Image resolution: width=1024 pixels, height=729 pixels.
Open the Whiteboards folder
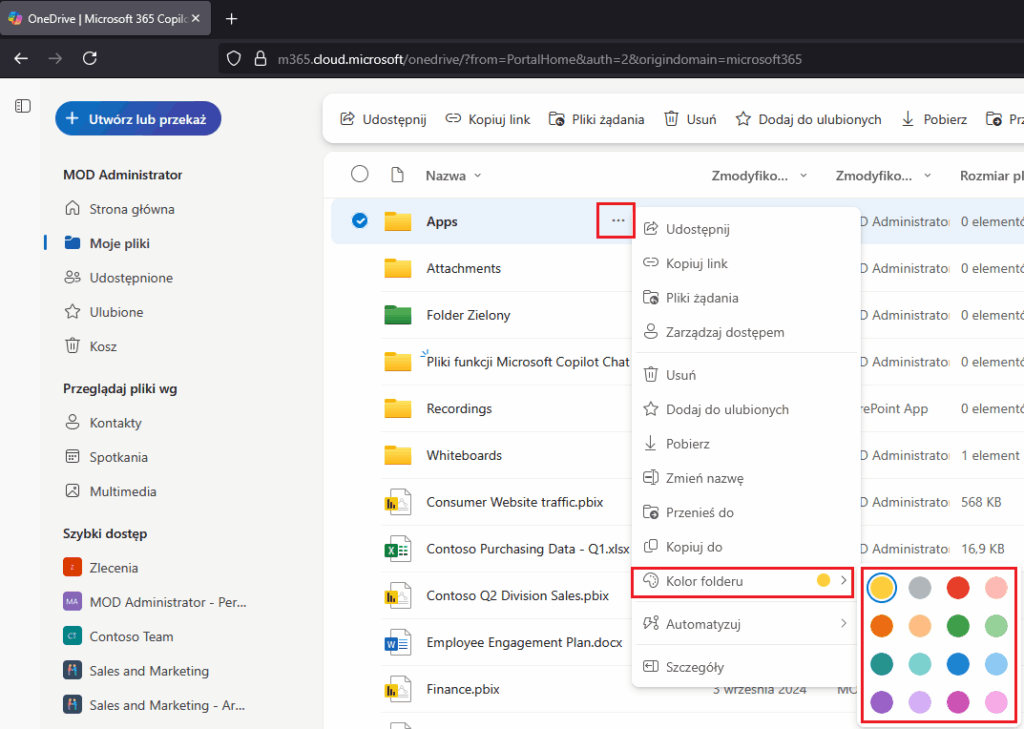pyautogui.click(x=464, y=455)
